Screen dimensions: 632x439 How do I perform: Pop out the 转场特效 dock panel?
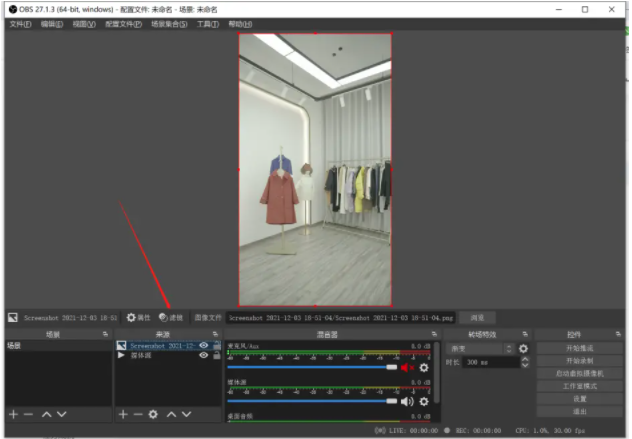click(x=525, y=334)
